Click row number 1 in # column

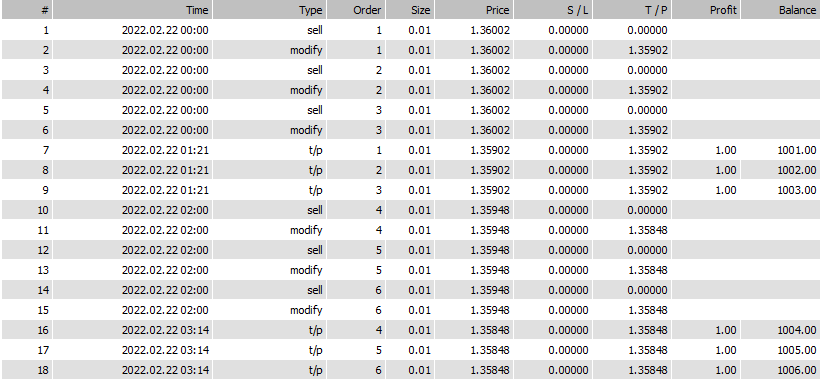(x=46, y=30)
